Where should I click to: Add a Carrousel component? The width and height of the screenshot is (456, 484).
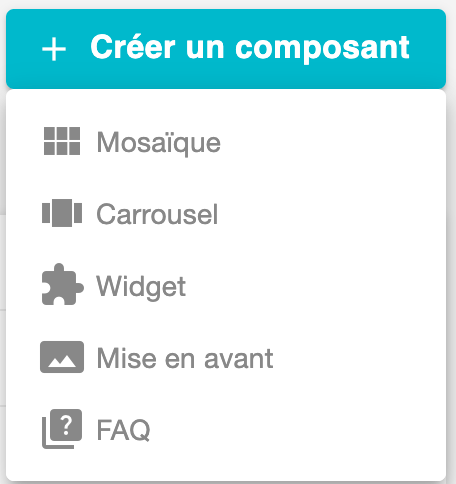click(226, 214)
